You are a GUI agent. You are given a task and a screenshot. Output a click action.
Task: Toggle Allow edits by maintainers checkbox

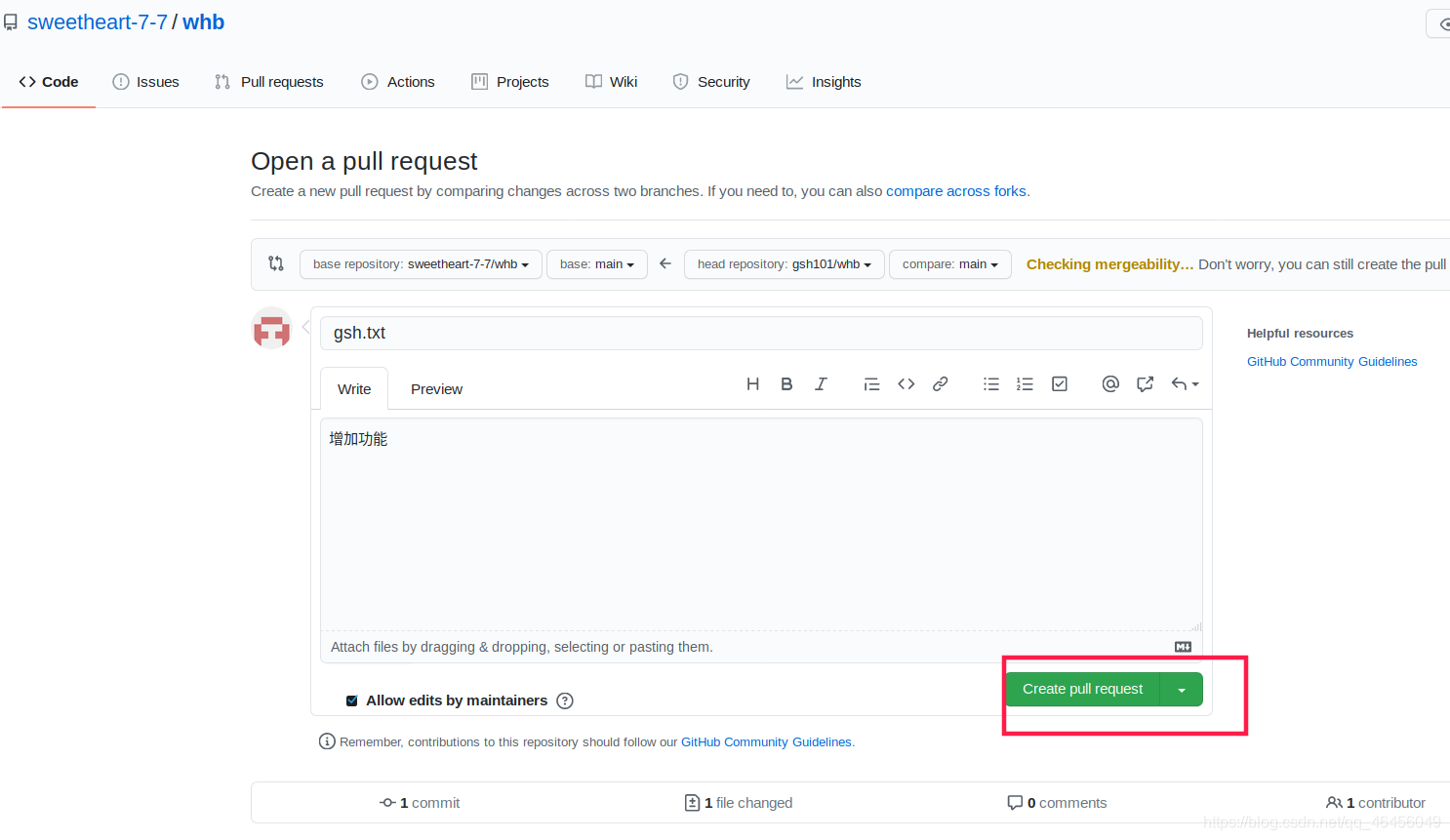tap(352, 700)
